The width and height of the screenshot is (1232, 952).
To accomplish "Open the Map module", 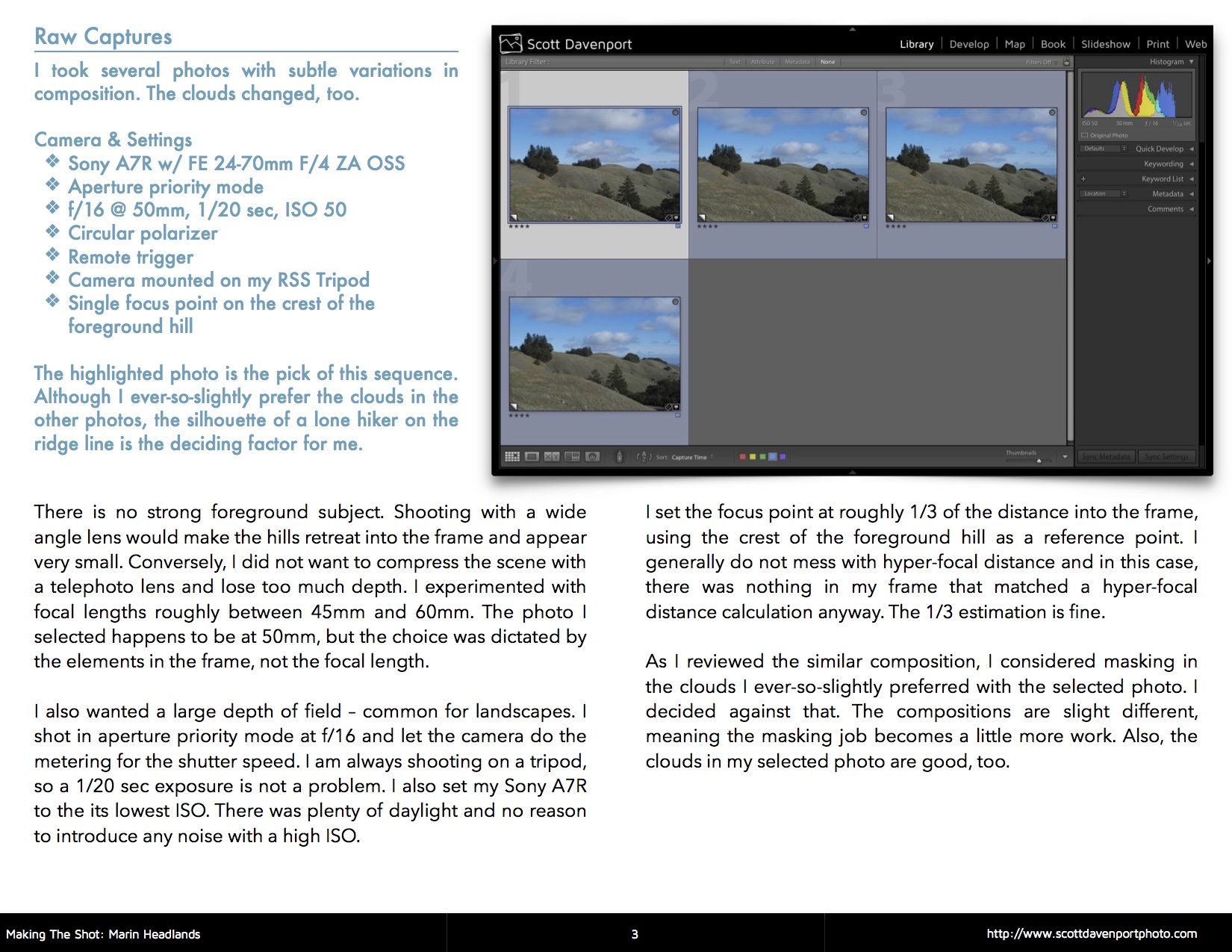I will tap(1015, 44).
